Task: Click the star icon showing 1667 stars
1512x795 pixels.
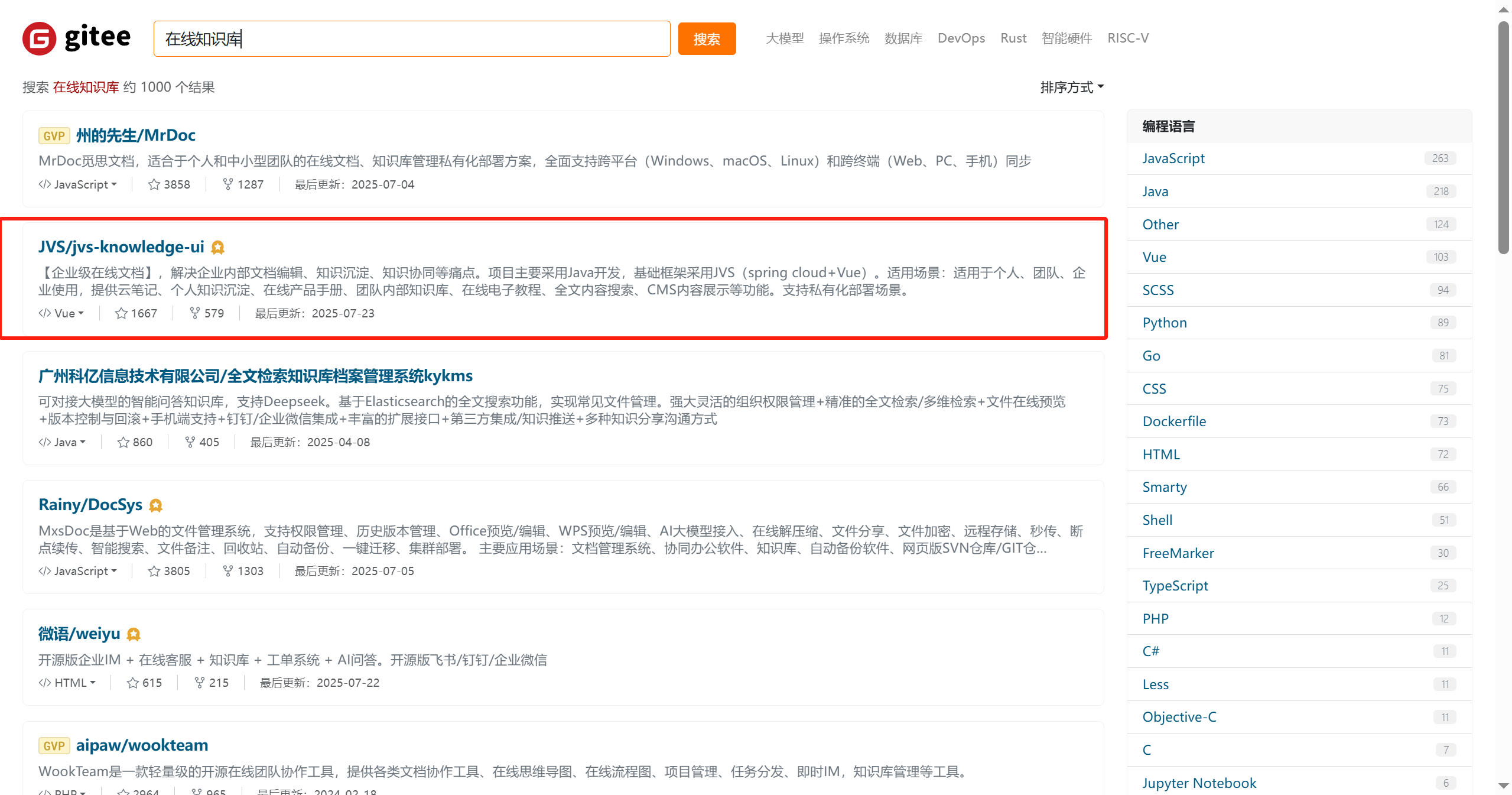Action: (x=121, y=313)
